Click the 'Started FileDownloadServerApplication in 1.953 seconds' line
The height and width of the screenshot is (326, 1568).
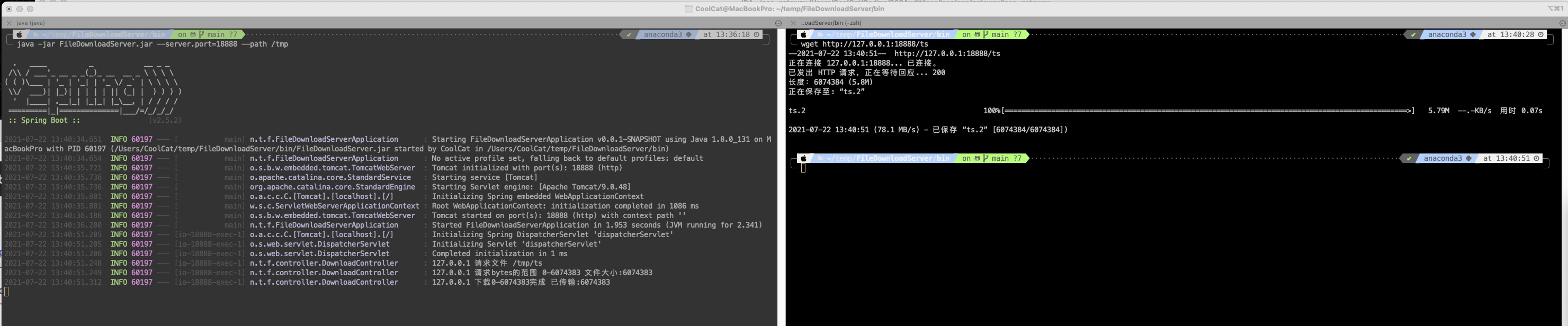[596, 225]
